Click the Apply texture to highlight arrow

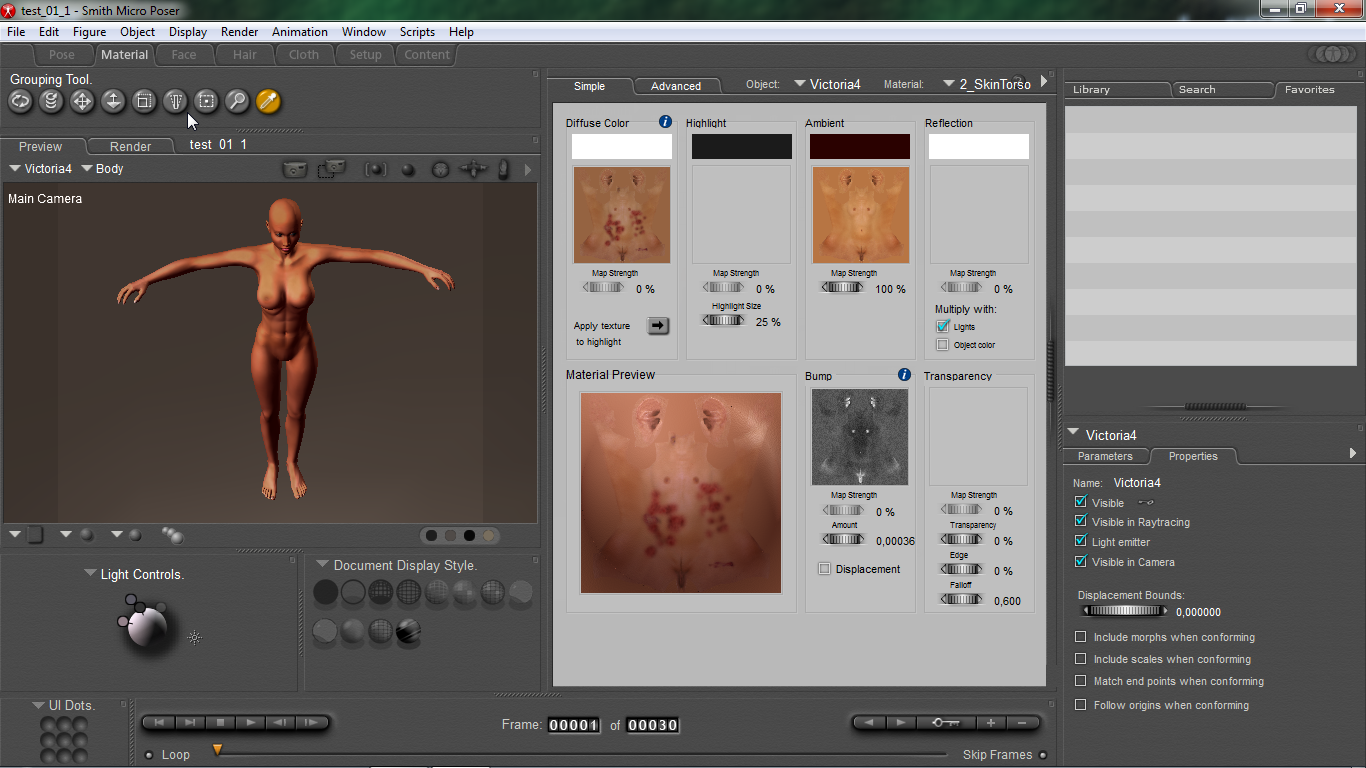[657, 326]
